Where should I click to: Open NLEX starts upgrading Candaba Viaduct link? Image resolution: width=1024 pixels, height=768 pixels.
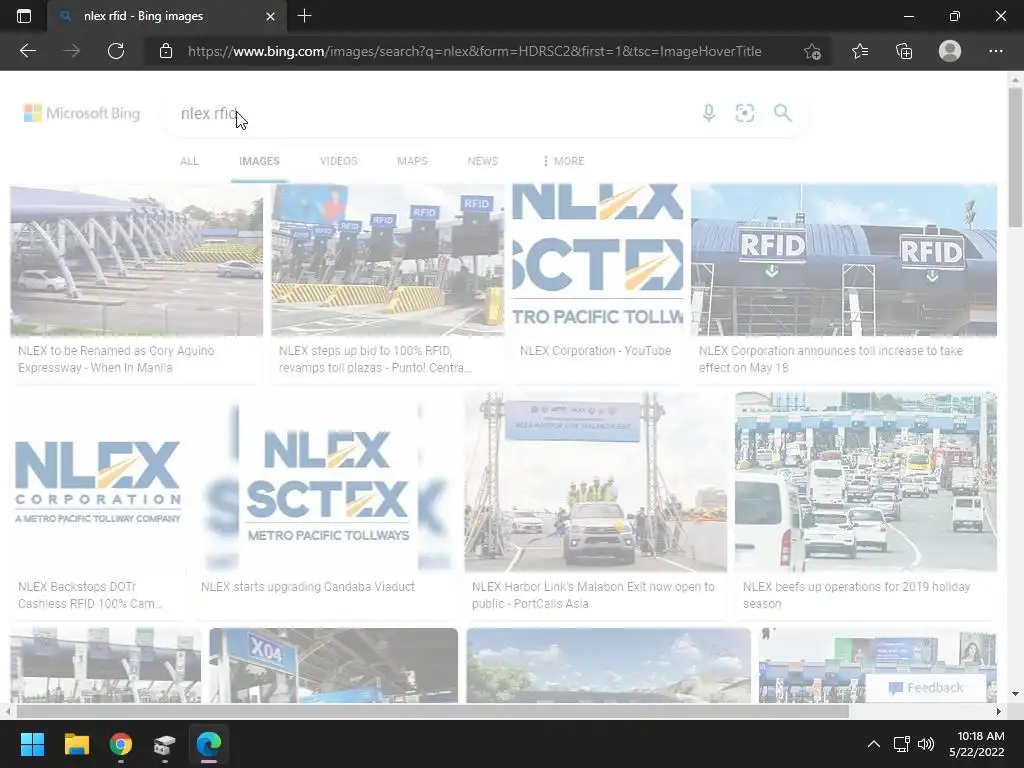tap(308, 586)
